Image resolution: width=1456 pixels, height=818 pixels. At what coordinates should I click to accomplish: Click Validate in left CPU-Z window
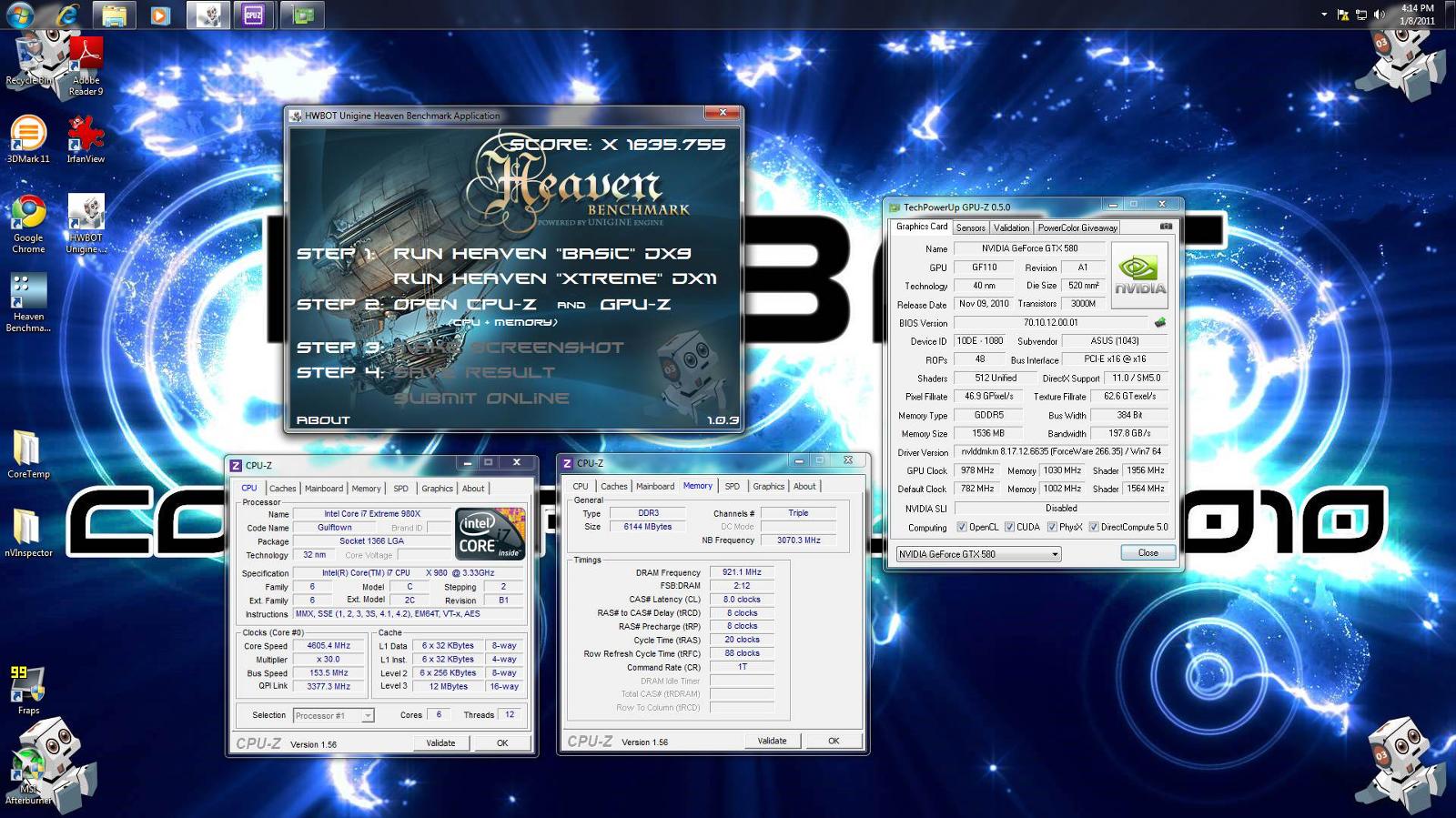tap(440, 743)
